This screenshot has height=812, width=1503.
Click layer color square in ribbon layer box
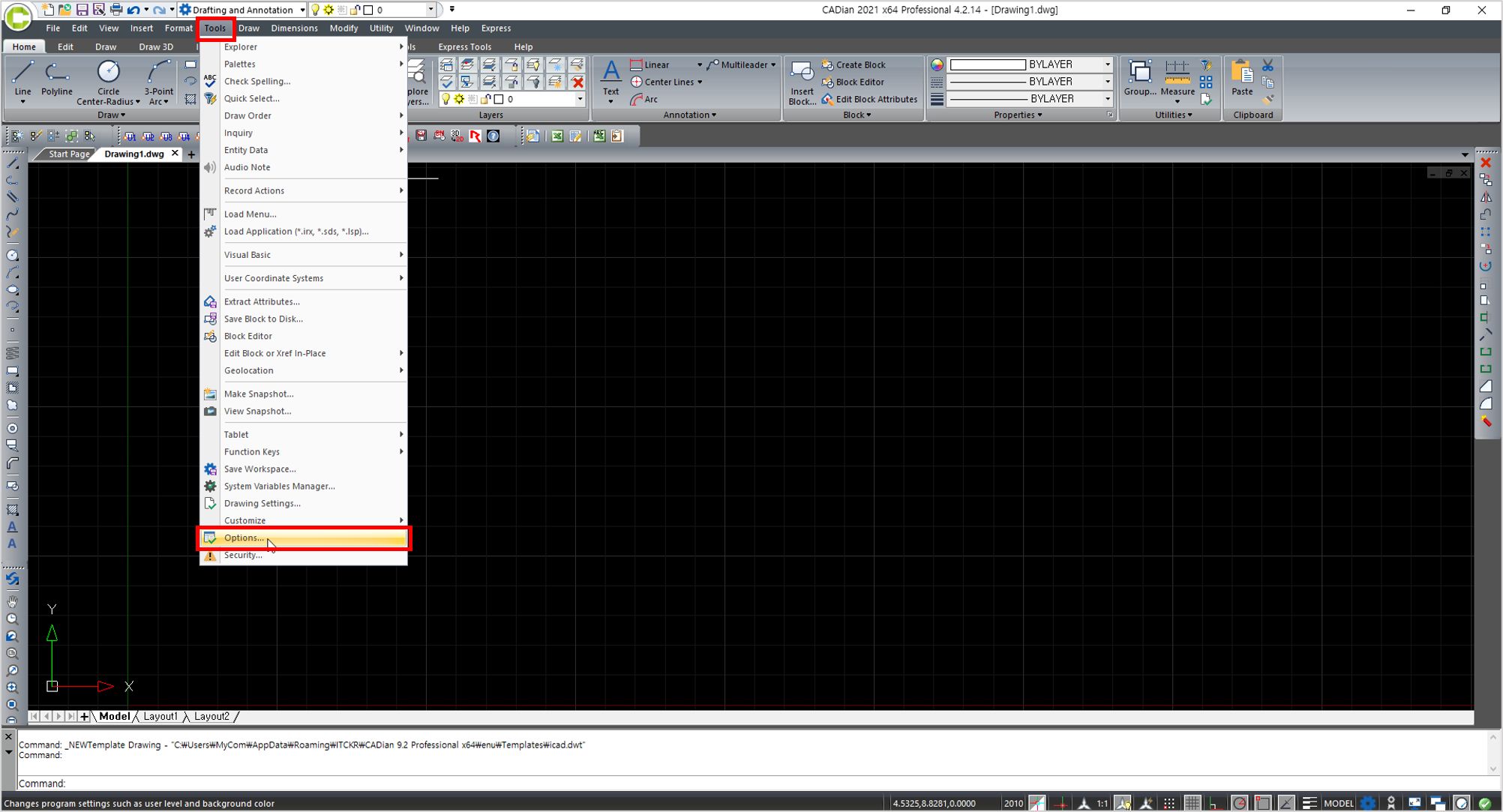[499, 99]
